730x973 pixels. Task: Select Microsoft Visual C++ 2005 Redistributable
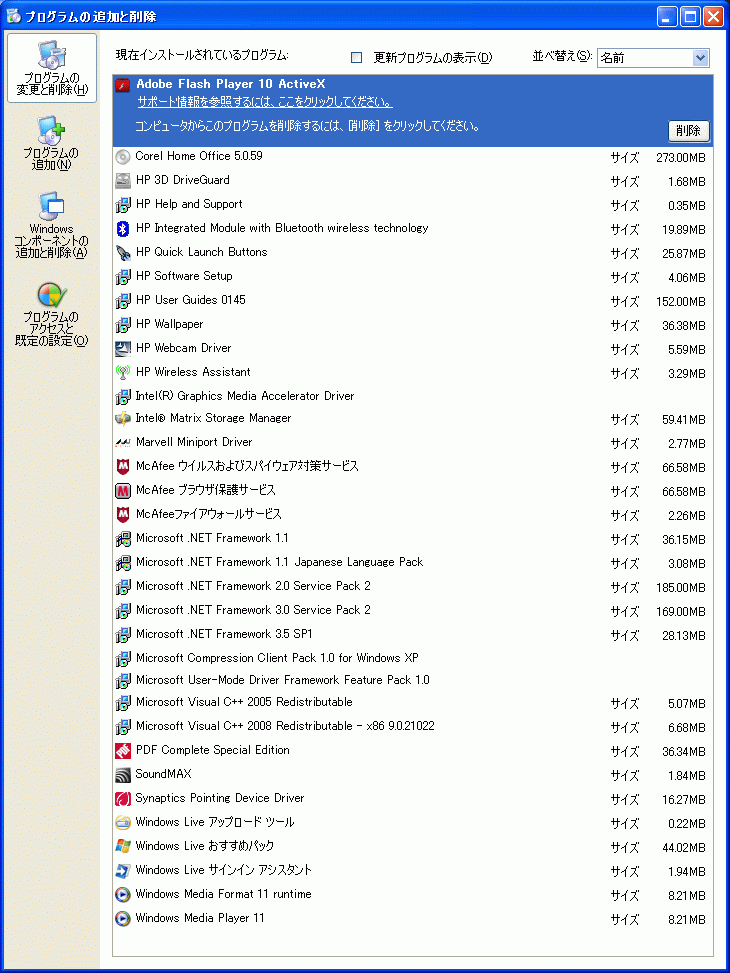click(x=413, y=702)
